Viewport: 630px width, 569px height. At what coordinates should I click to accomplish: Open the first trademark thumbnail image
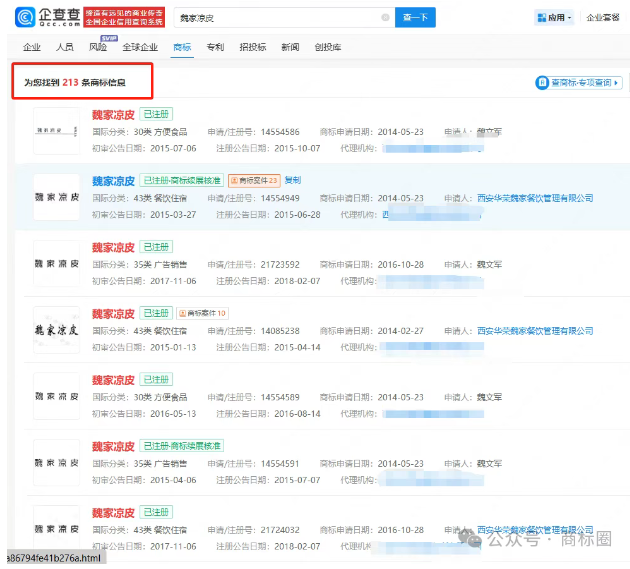pos(56,131)
